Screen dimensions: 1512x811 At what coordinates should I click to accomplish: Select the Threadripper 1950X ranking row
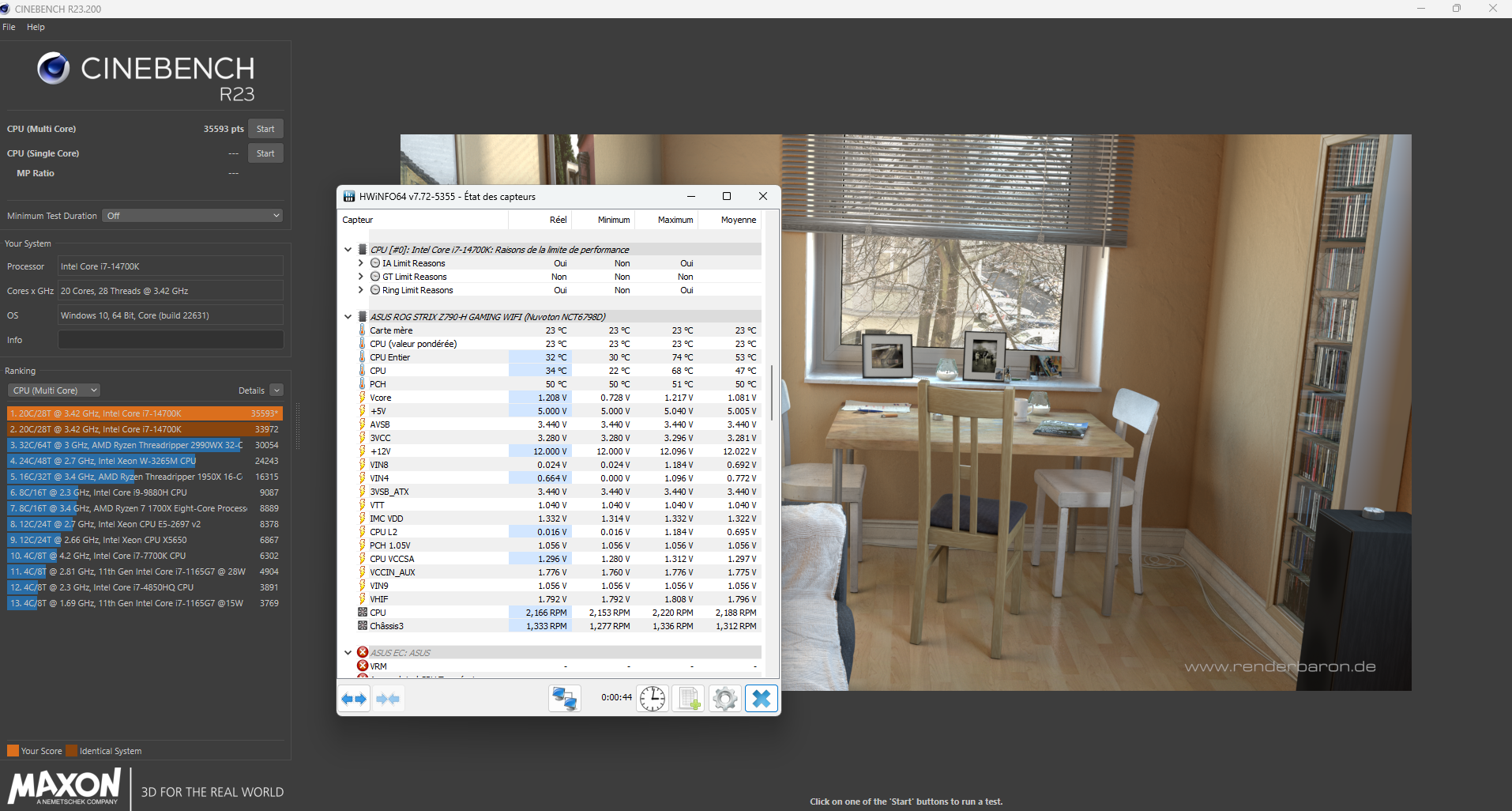[x=145, y=477]
